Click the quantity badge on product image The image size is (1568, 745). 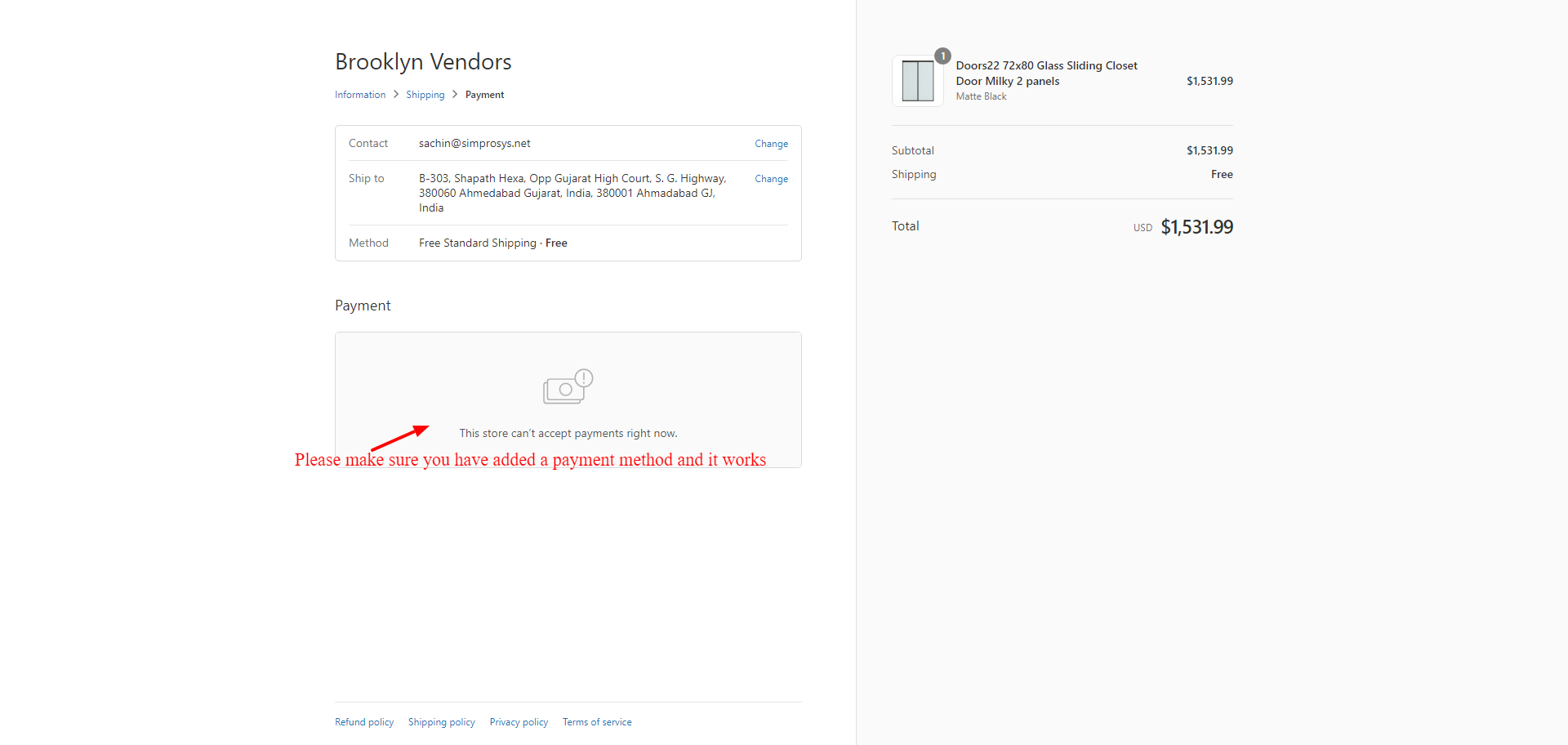coord(942,56)
